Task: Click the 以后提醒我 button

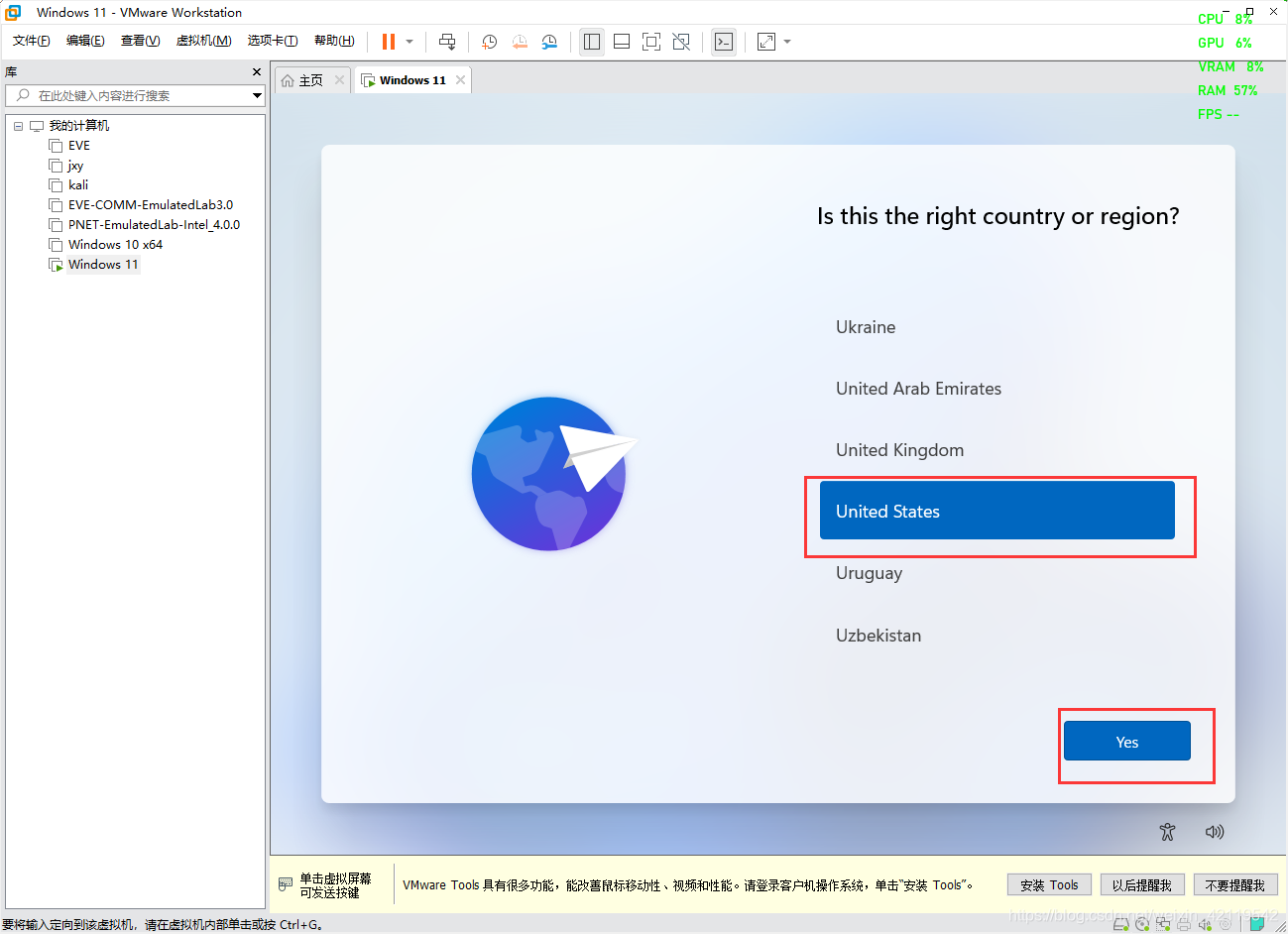Action: click(x=1142, y=884)
